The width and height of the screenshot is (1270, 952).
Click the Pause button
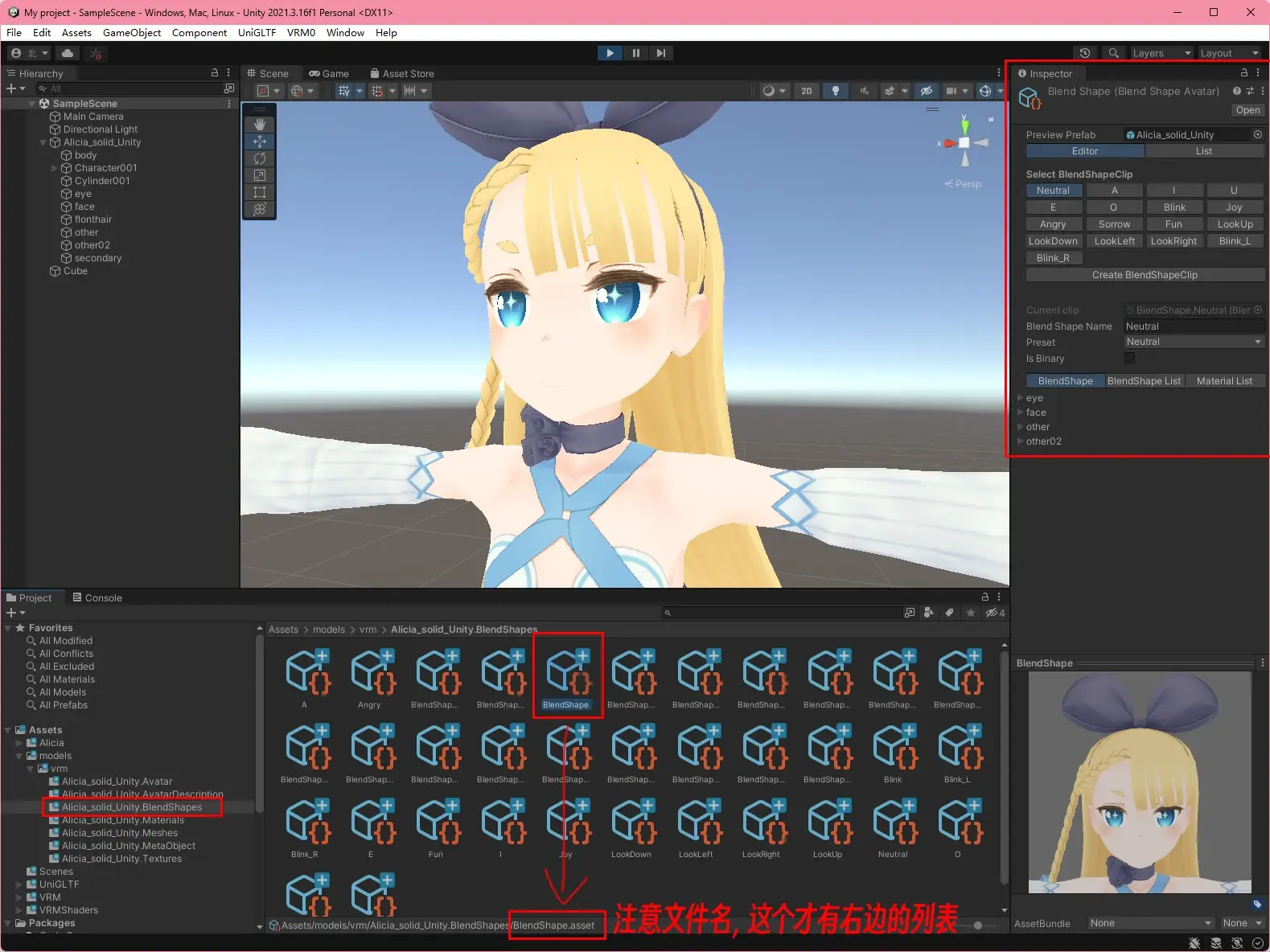[636, 53]
